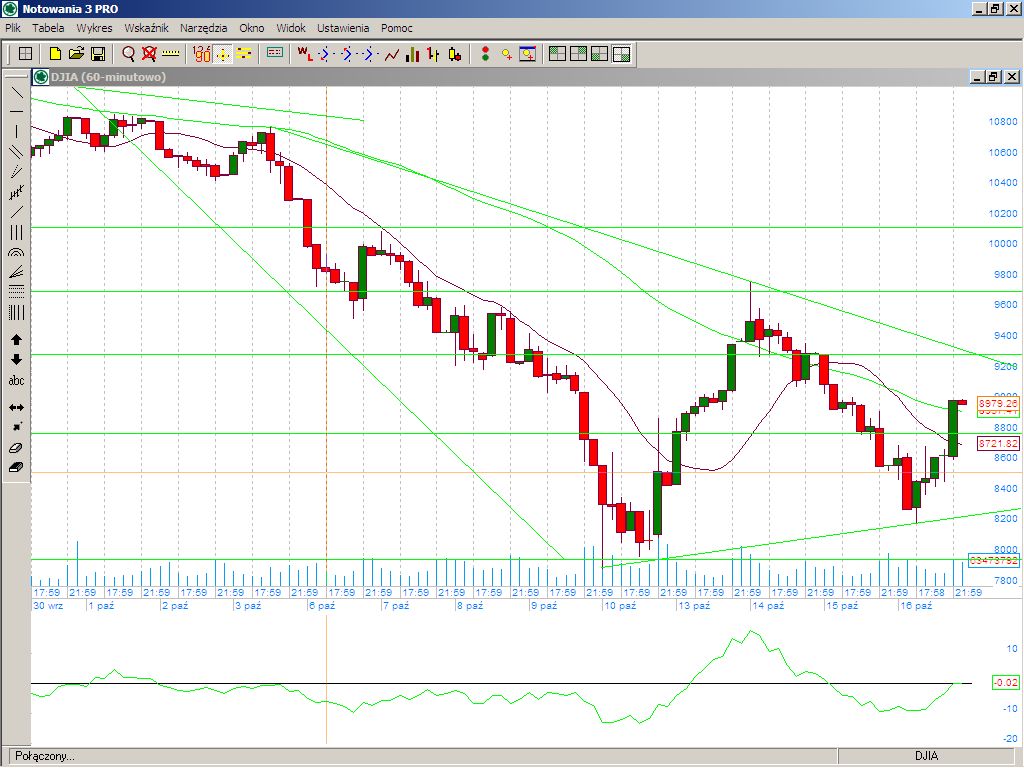Image resolution: width=1024 pixels, height=768 pixels.
Task: Create a new document with yellow page icon
Action: 56,54
